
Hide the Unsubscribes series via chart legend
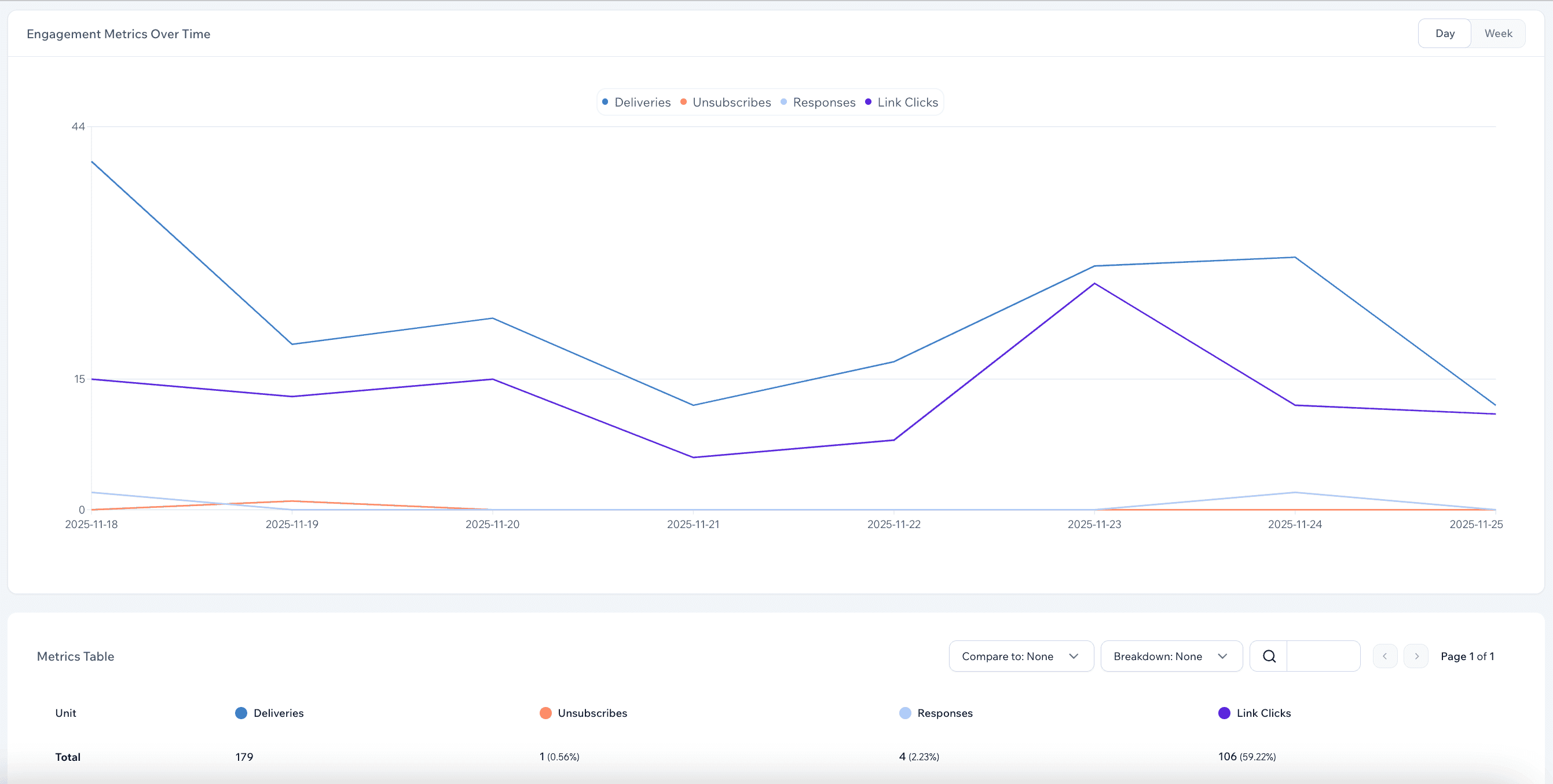tap(731, 102)
